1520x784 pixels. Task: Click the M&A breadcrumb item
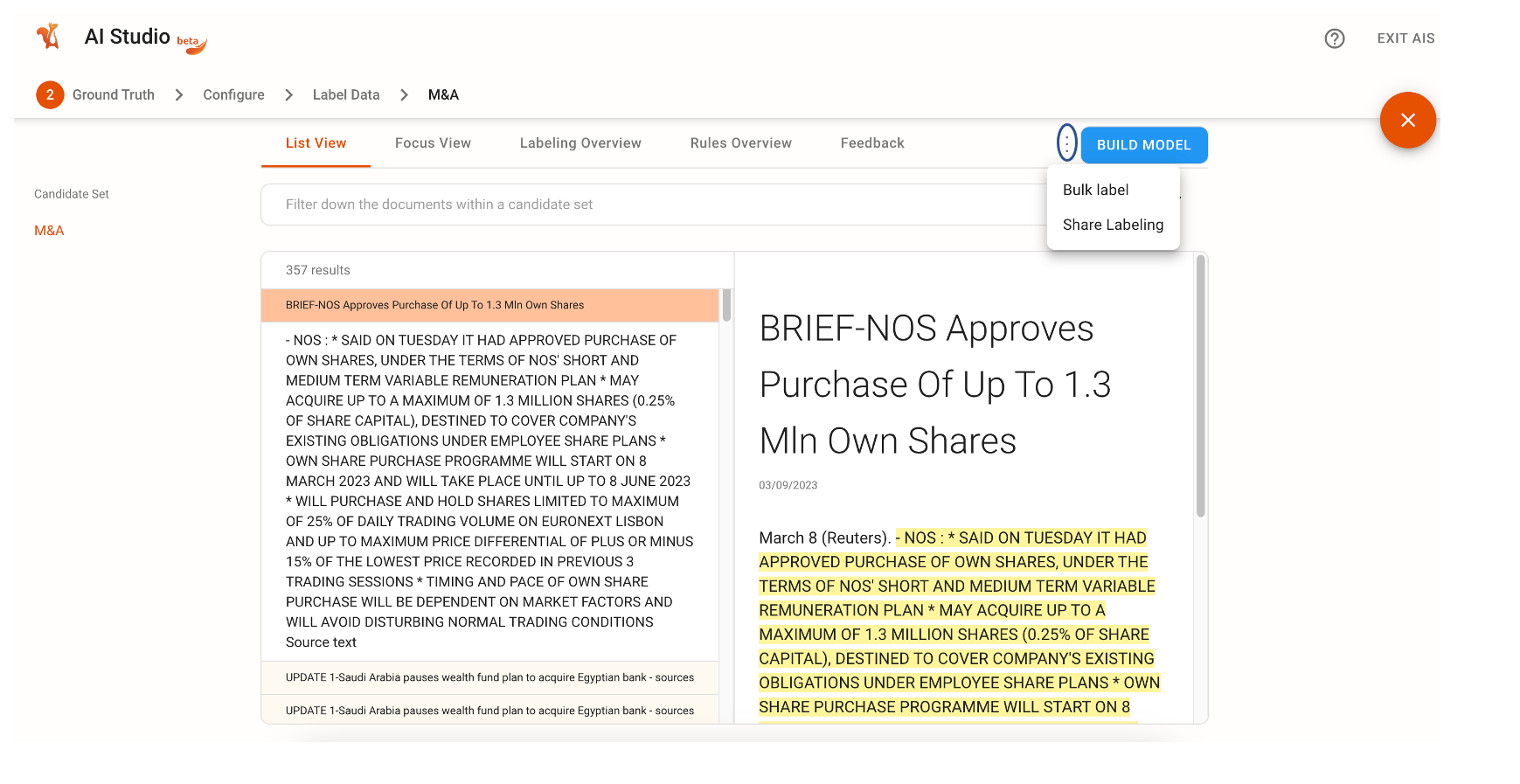(443, 94)
